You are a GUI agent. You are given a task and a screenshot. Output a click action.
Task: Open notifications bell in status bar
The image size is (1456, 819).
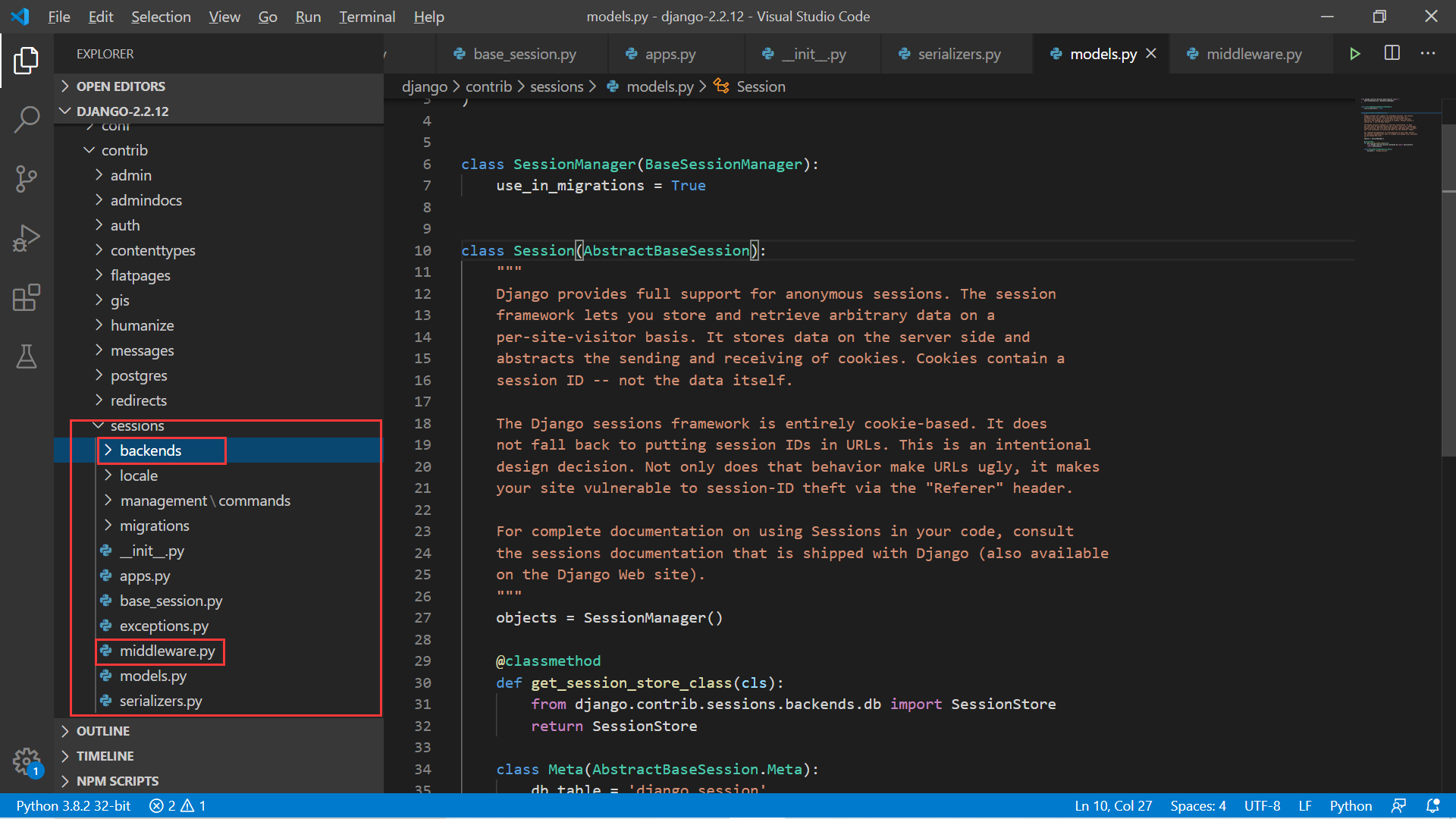[x=1433, y=805]
